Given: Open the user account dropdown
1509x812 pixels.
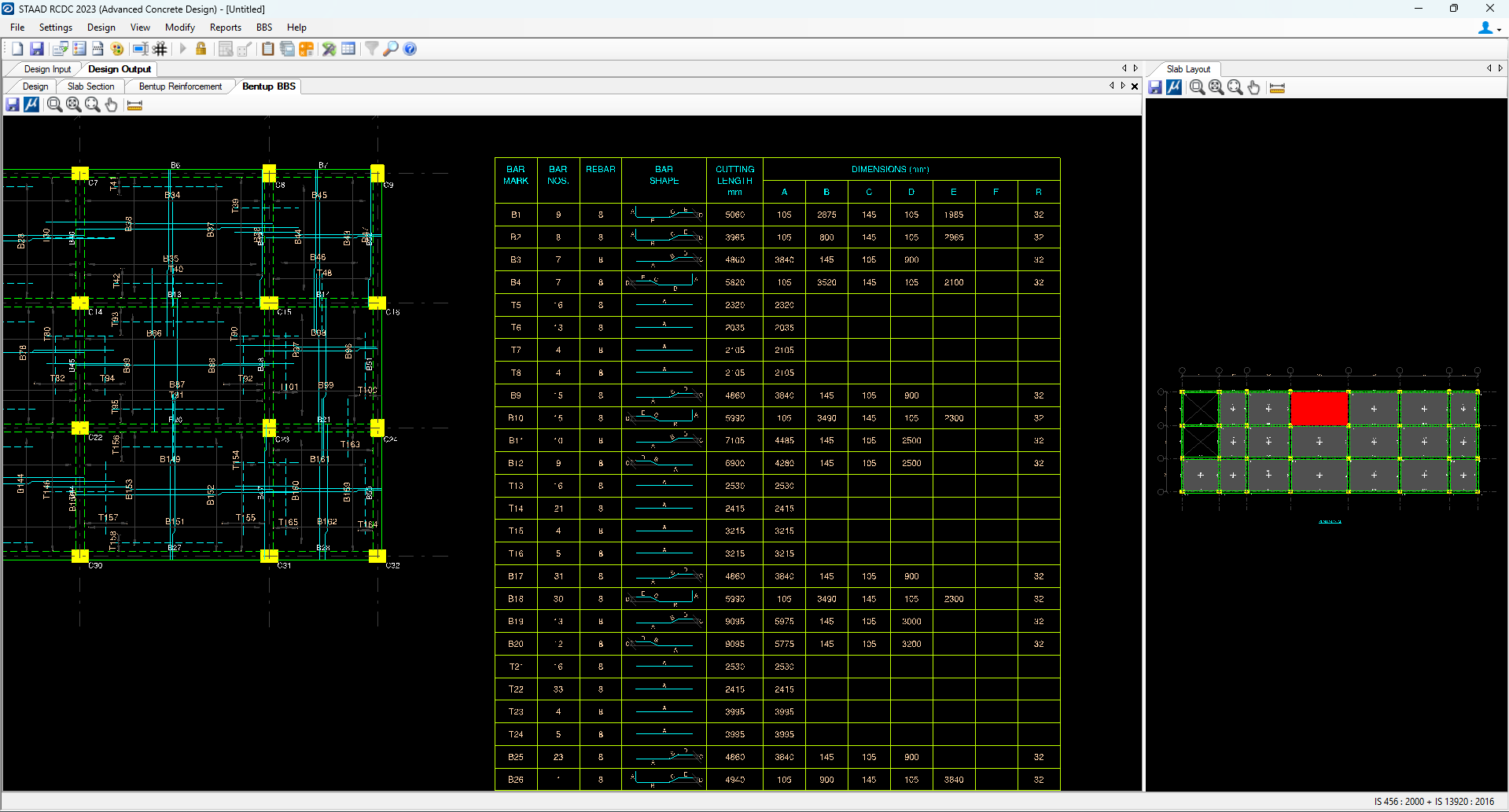Looking at the screenshot, I should pos(1489,28).
